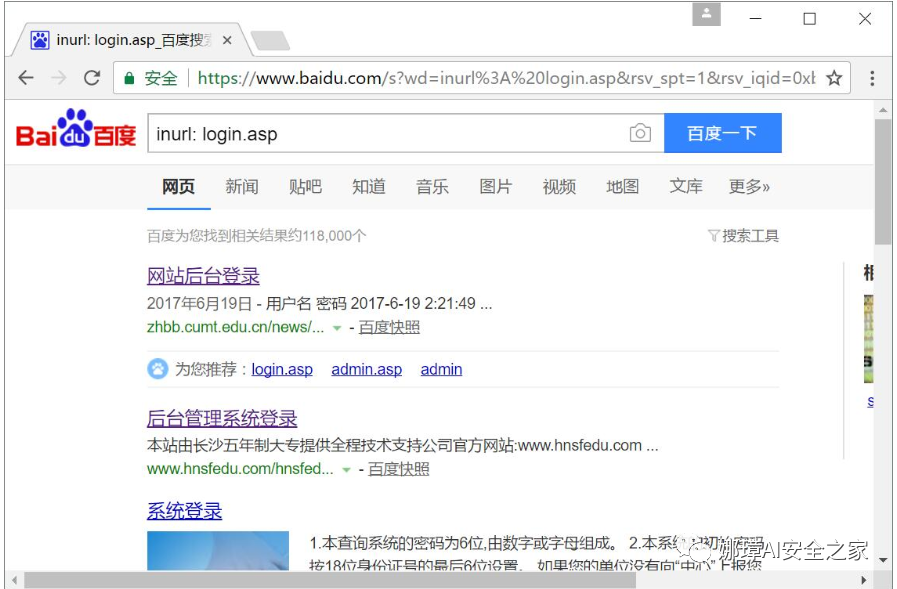Open the 视频 tab
897x589 pixels.
(x=559, y=186)
